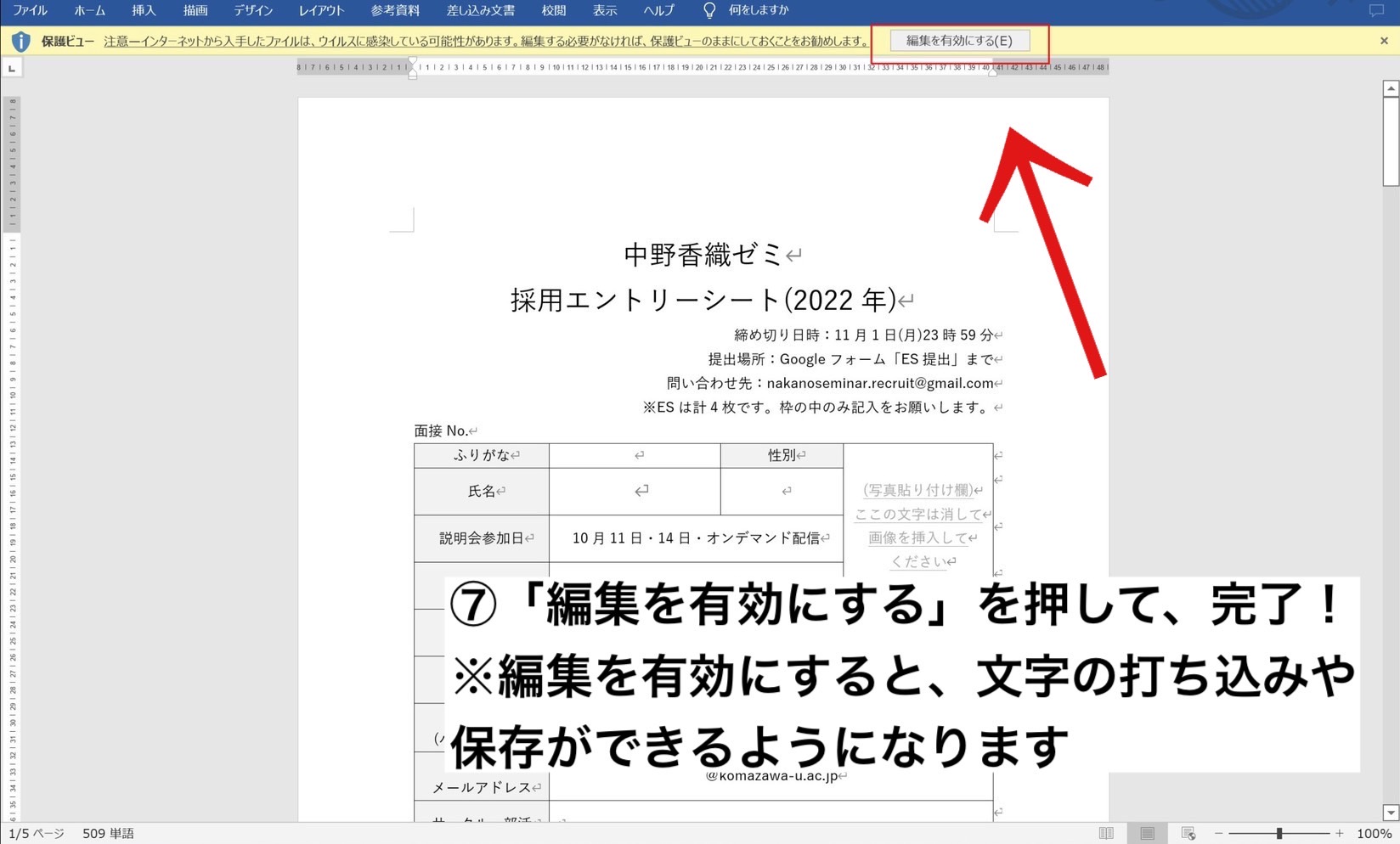This screenshot has height=844, width=1400.
Task: Click the Protected View warning message link
Action: (x=486, y=41)
